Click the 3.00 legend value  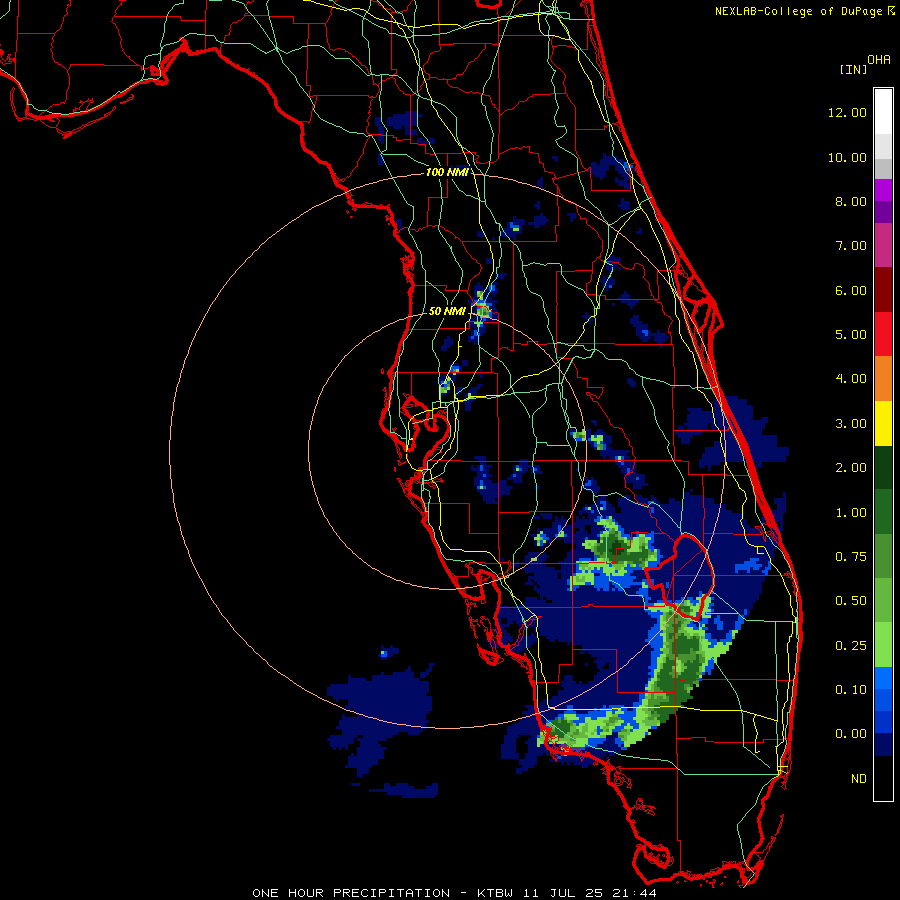tap(851, 424)
